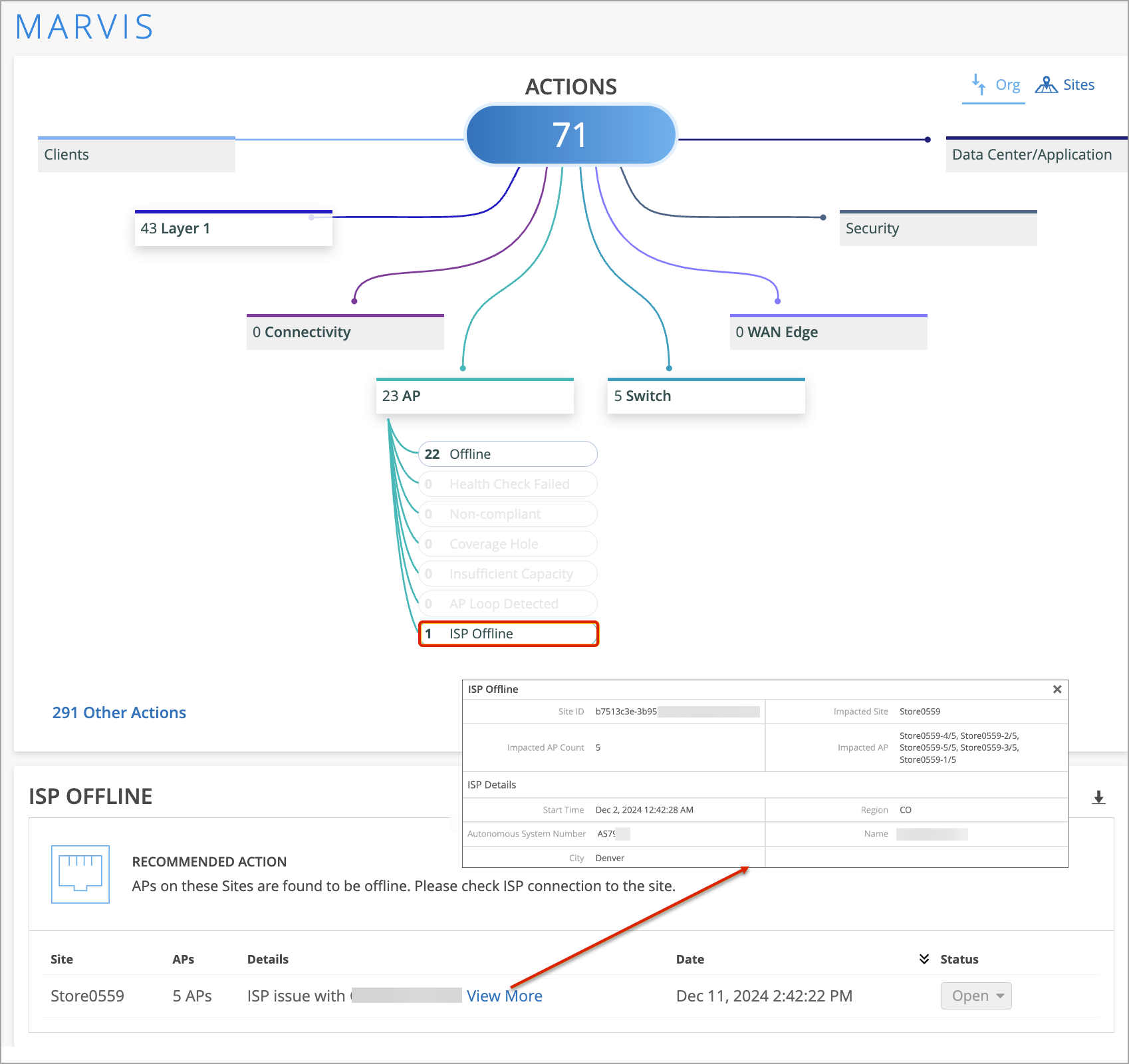Viewport: 1129px width, 1064px height.
Task: Click the Impacted Site value Store0559 in popup
Action: [920, 712]
